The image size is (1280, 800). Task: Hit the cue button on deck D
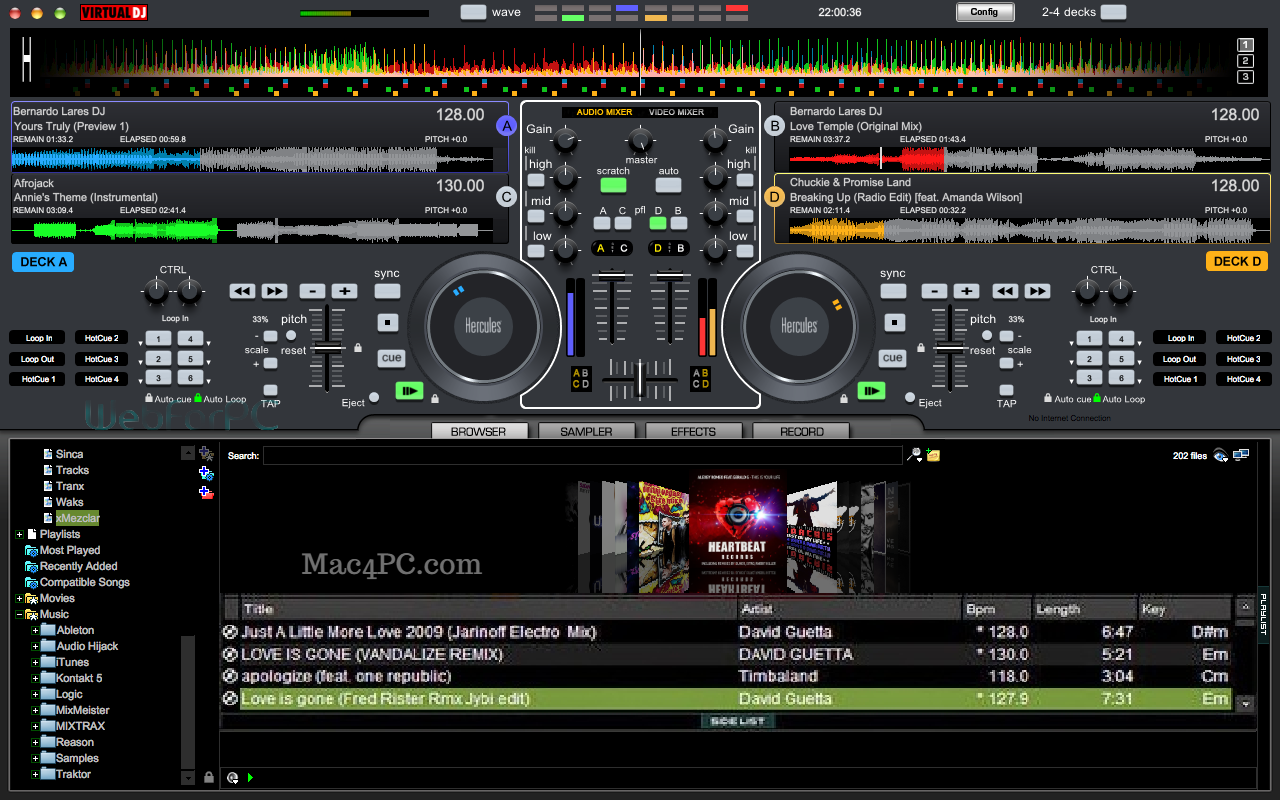tap(893, 357)
